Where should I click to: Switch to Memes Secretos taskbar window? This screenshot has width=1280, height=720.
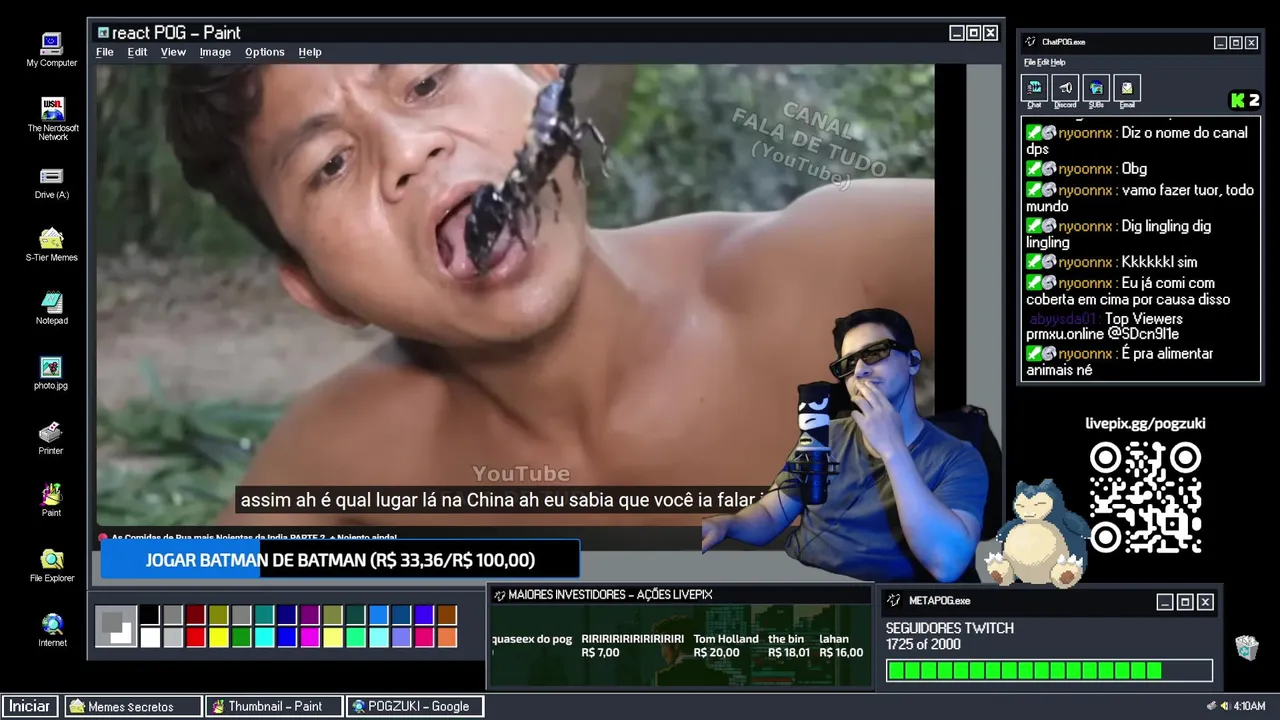pos(134,706)
